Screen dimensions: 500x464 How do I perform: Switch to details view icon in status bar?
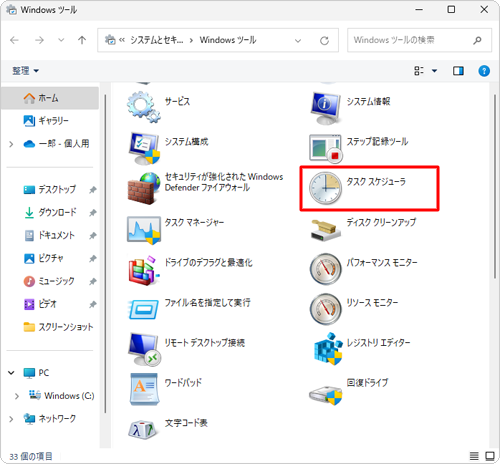click(x=474, y=456)
